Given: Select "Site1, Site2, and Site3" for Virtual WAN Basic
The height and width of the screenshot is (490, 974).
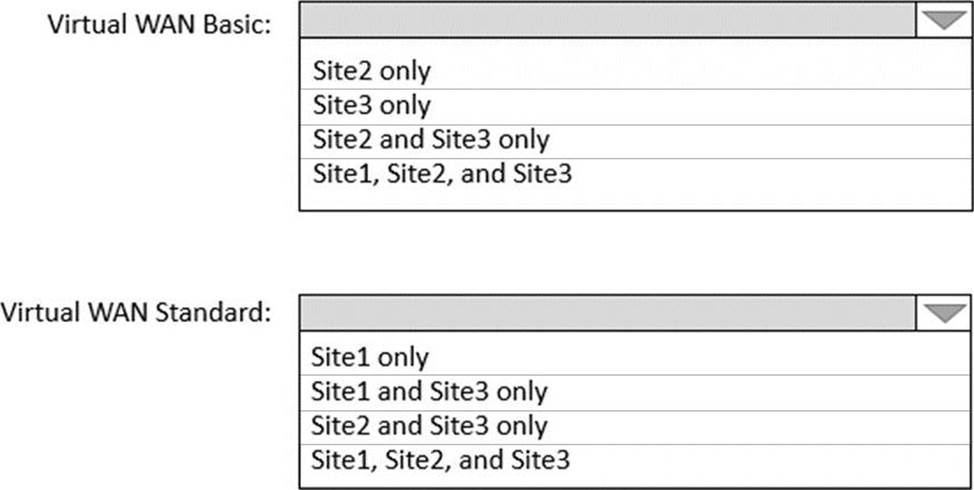Looking at the screenshot, I should (x=442, y=174).
